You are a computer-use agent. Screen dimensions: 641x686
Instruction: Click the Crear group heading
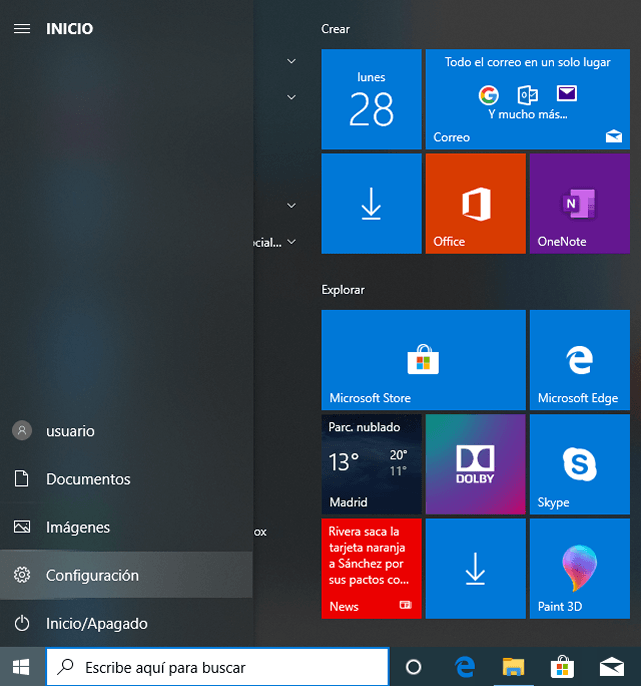tap(335, 29)
